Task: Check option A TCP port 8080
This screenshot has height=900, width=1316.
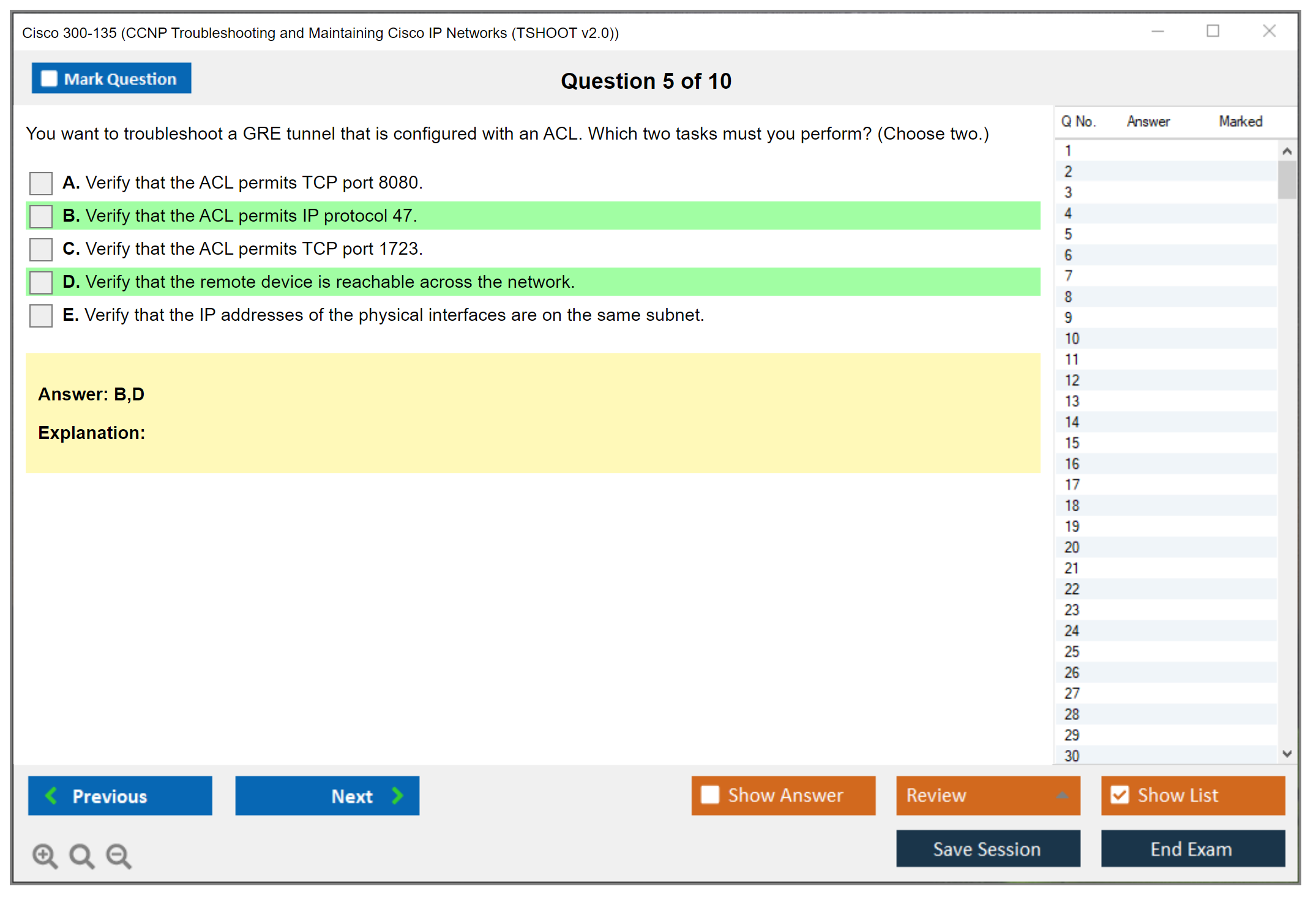Action: tap(41, 183)
